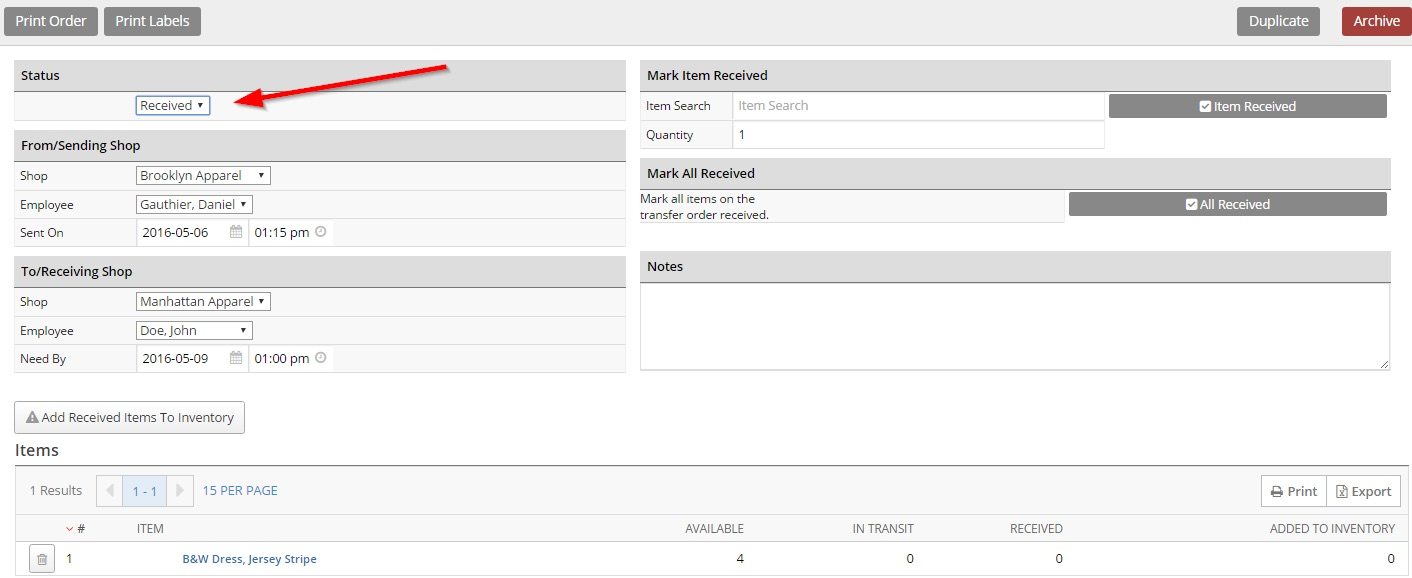The height and width of the screenshot is (578, 1412).
Task: Click the red Archive button
Action: [1376, 21]
